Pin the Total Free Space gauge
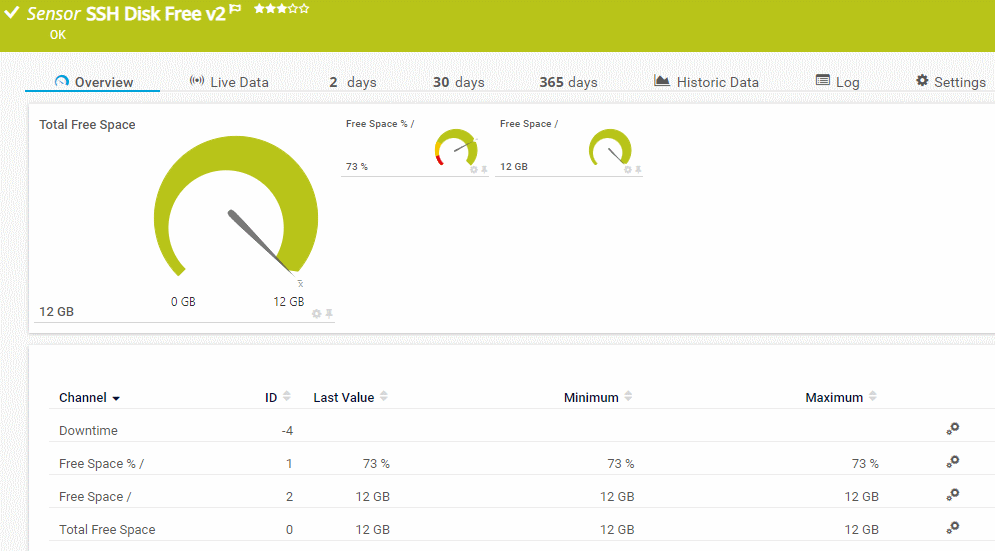The height and width of the screenshot is (551, 995). click(x=329, y=314)
